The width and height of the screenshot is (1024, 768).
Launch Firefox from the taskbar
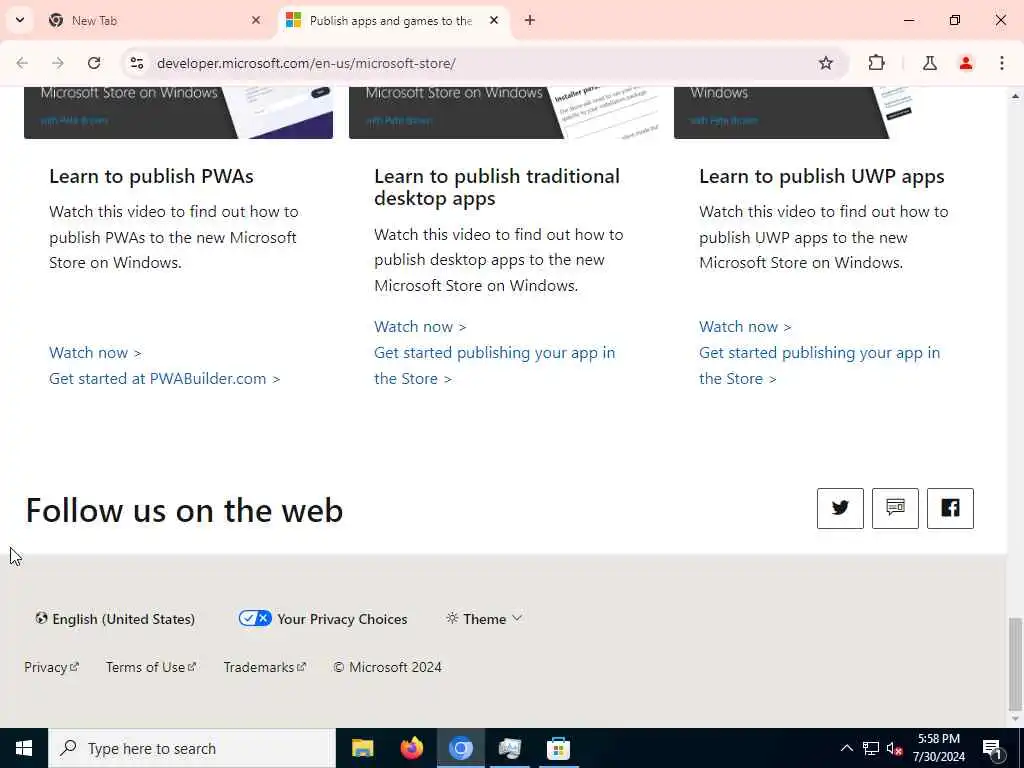tap(411, 748)
